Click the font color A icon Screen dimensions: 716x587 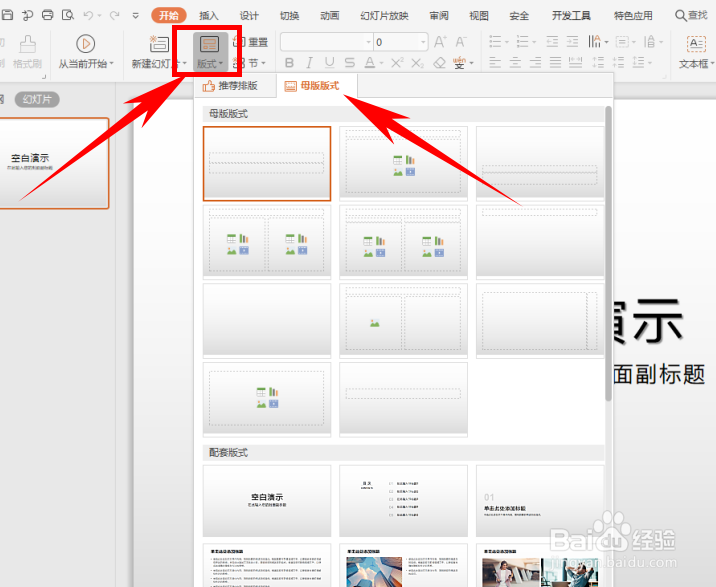point(369,63)
